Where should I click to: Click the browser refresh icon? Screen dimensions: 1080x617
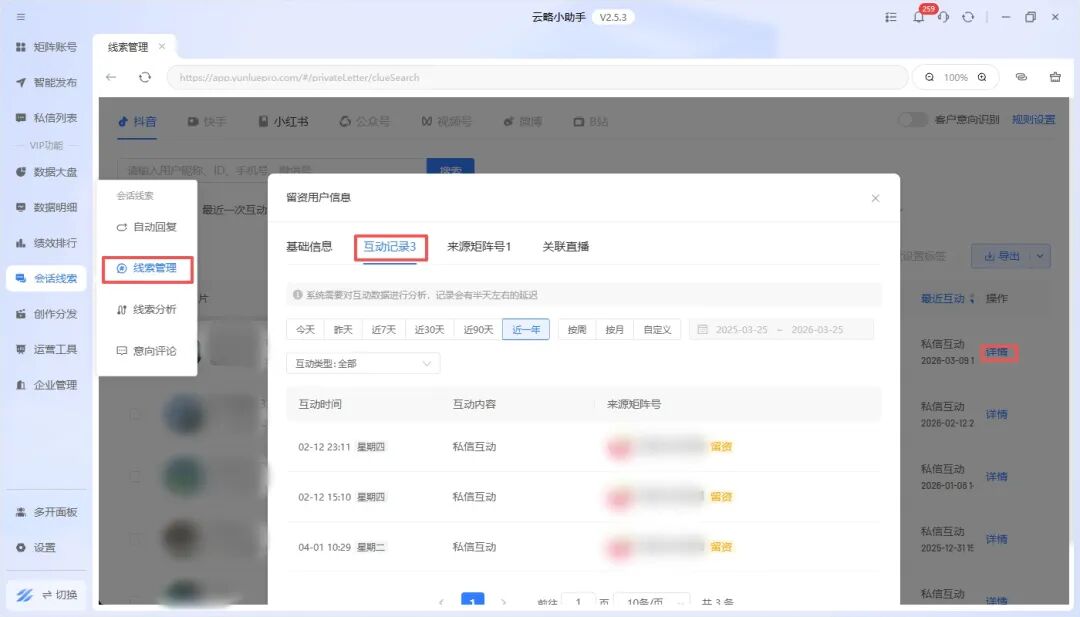145,77
